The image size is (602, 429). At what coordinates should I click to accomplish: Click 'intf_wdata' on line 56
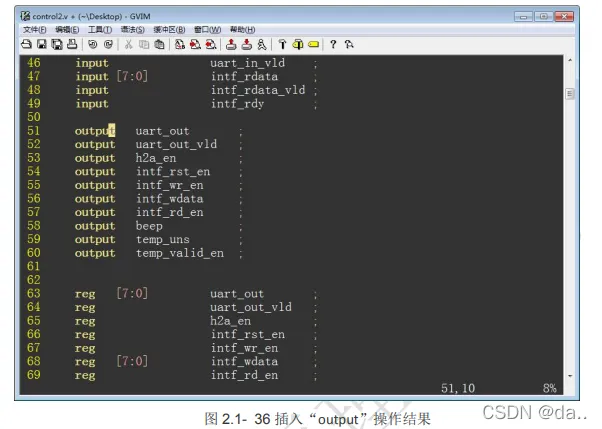[x=170, y=199]
